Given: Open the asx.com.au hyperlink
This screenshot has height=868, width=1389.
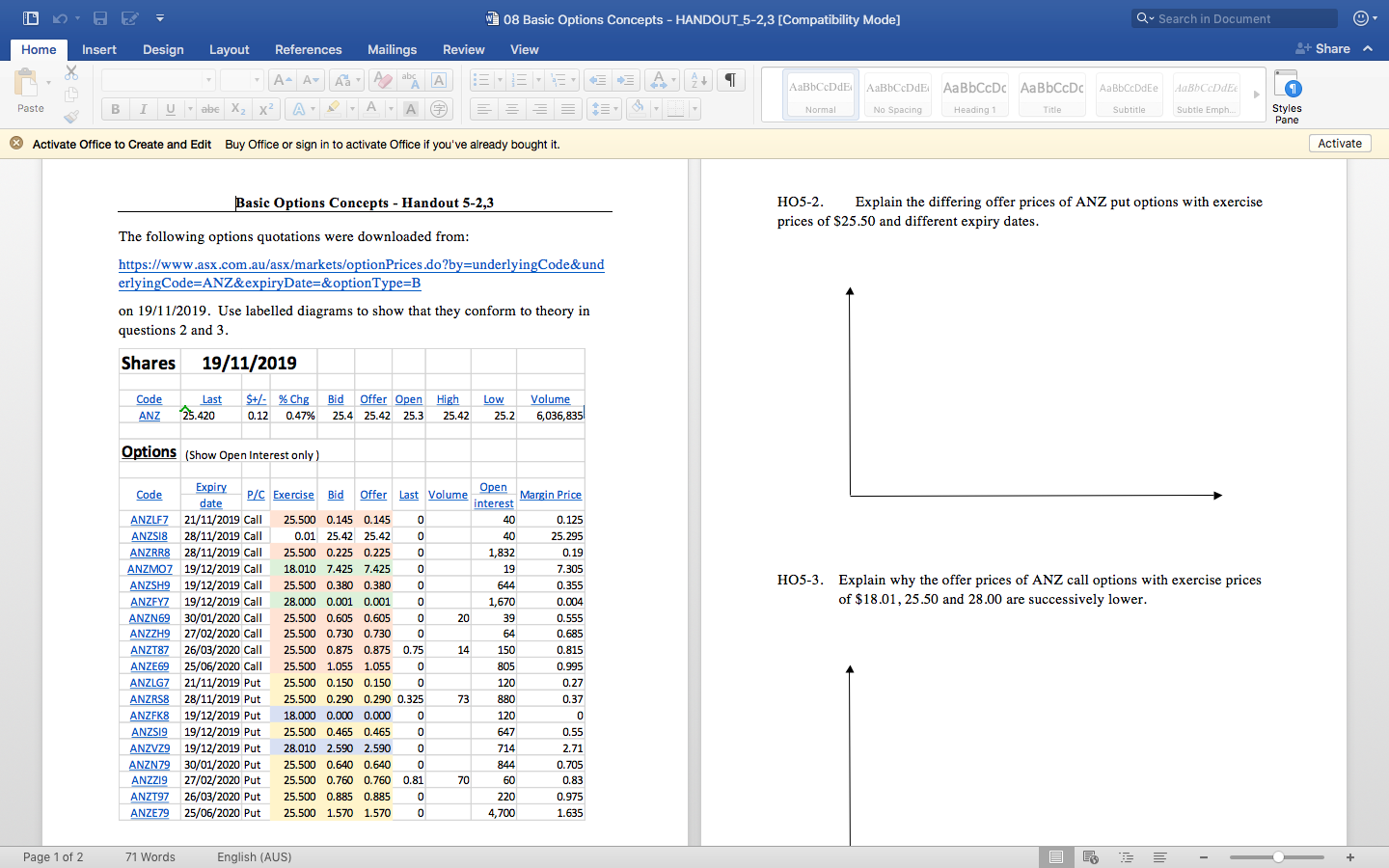Looking at the screenshot, I should 362,273.
